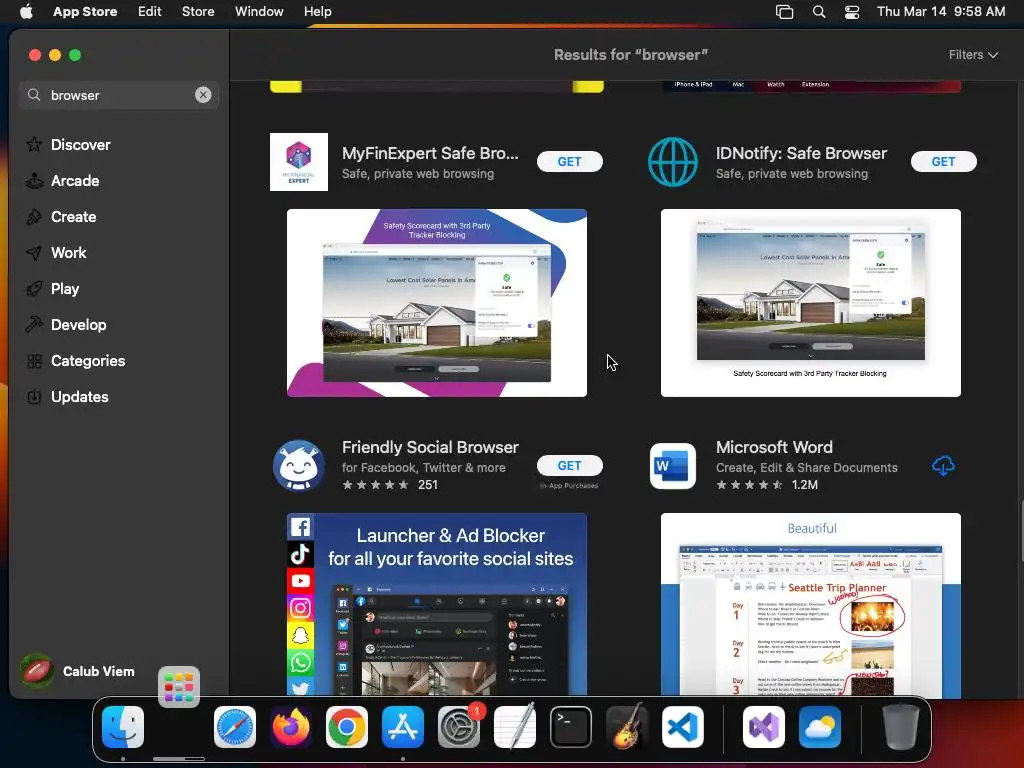This screenshot has height=768, width=1024.
Task: Open the Store menu
Action: point(198,12)
